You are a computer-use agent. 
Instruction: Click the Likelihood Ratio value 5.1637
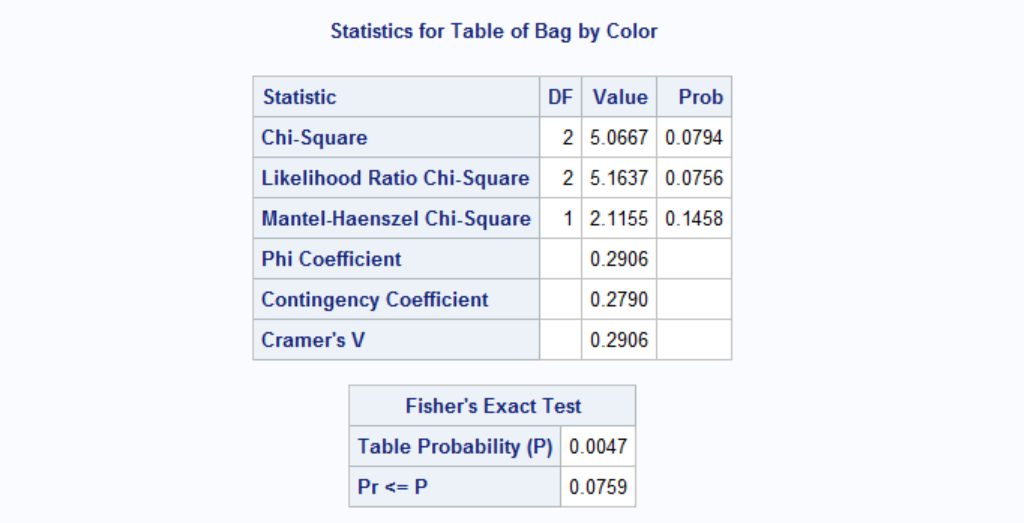(x=620, y=178)
